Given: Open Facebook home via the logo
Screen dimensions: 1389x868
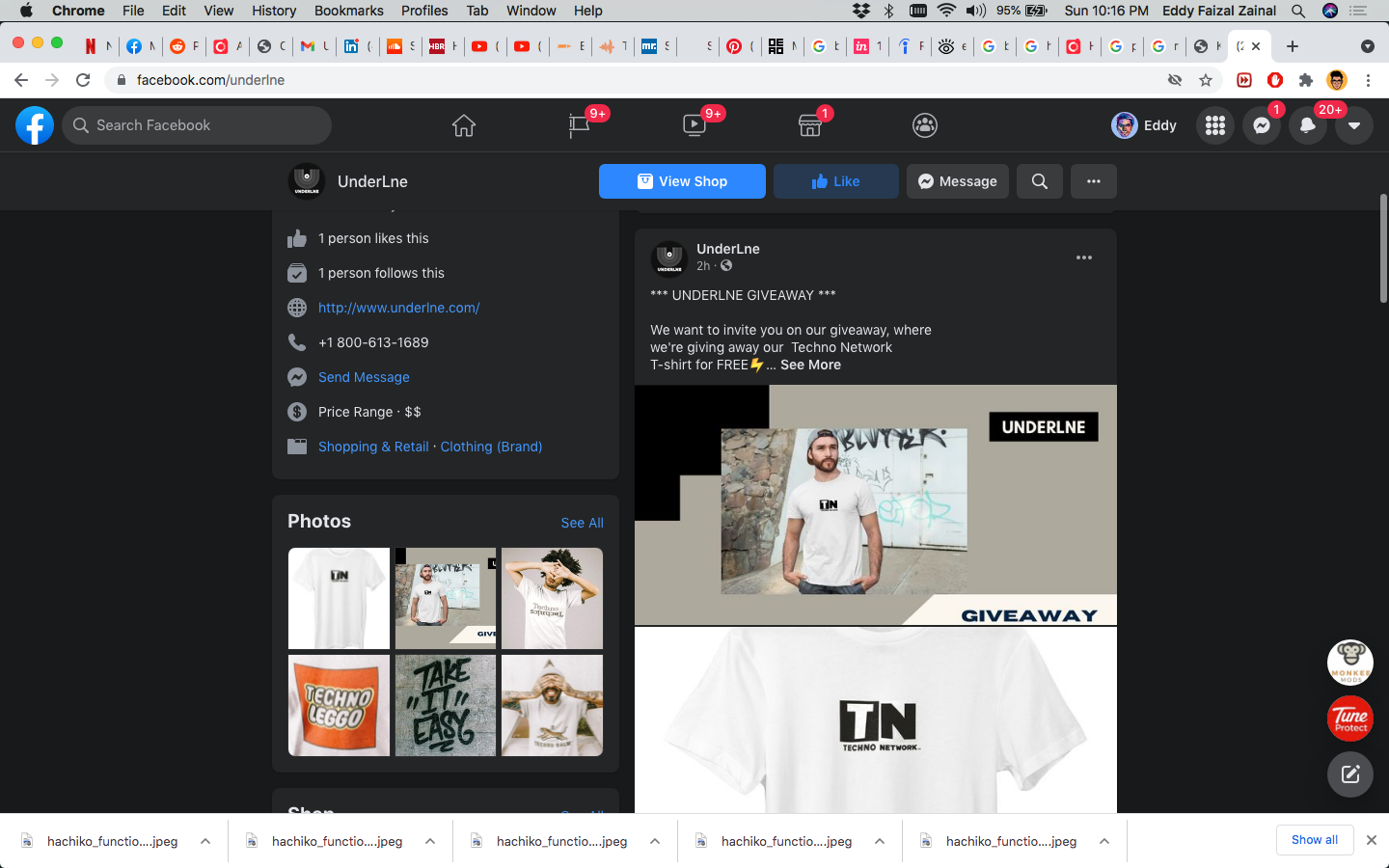Looking at the screenshot, I should click(x=35, y=125).
